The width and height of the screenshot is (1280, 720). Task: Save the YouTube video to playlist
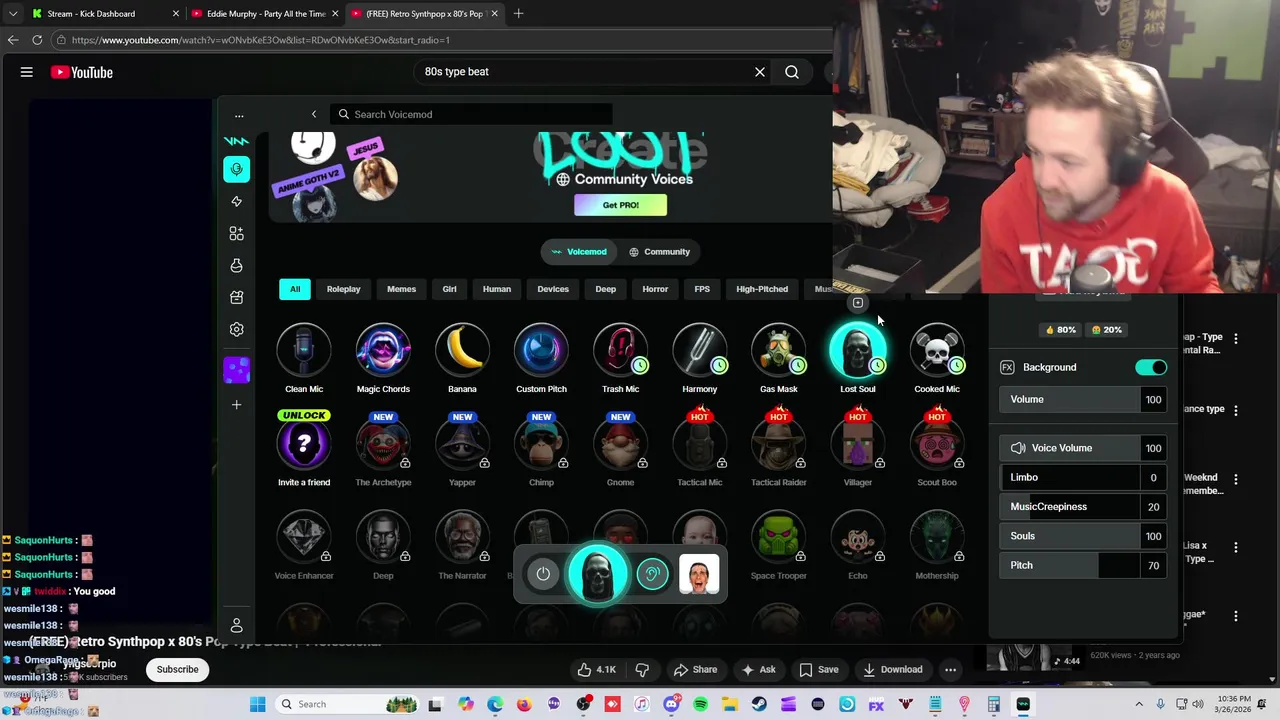point(819,670)
